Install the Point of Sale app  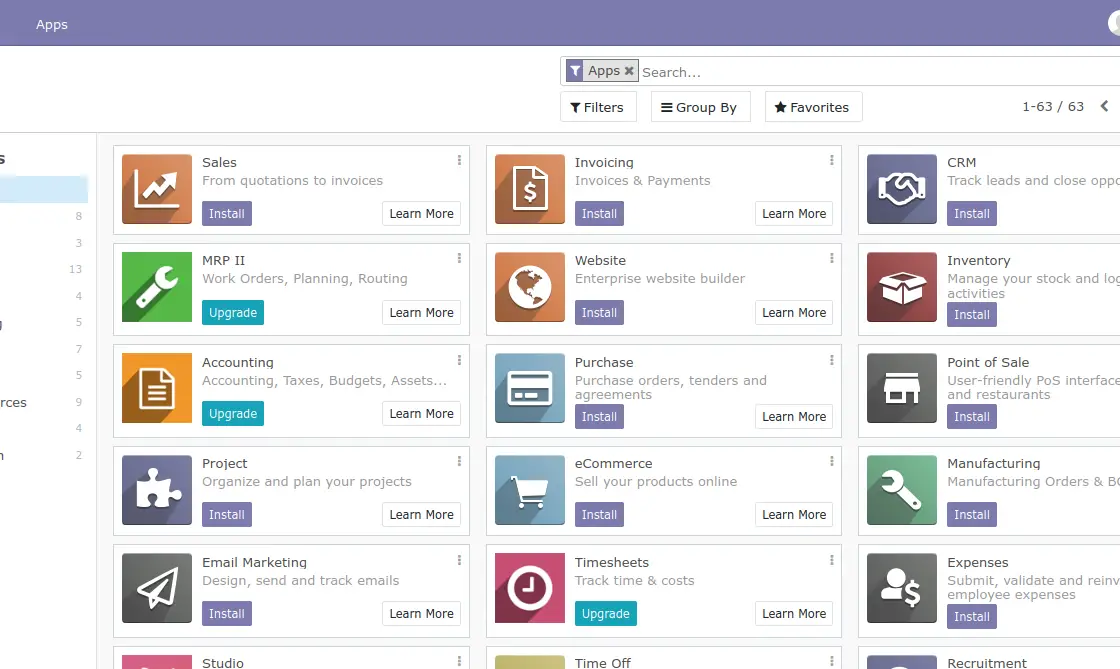[x=971, y=416]
